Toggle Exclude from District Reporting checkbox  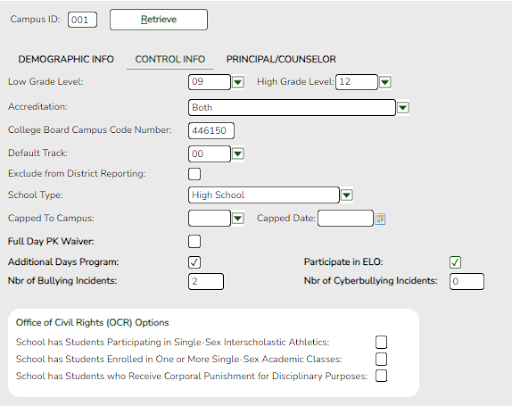click(195, 174)
